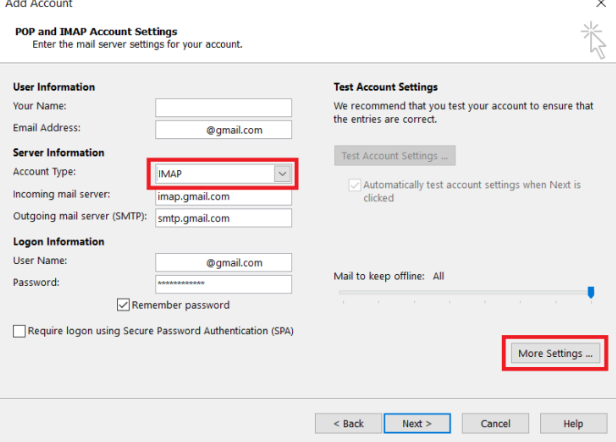
Task: Focus the Your Name input field
Action: (223, 107)
